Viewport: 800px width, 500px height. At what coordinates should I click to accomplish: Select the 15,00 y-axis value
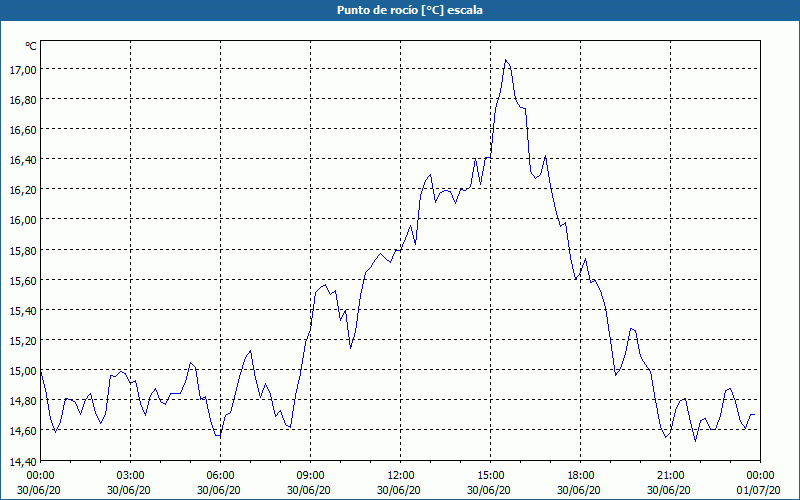[23, 370]
